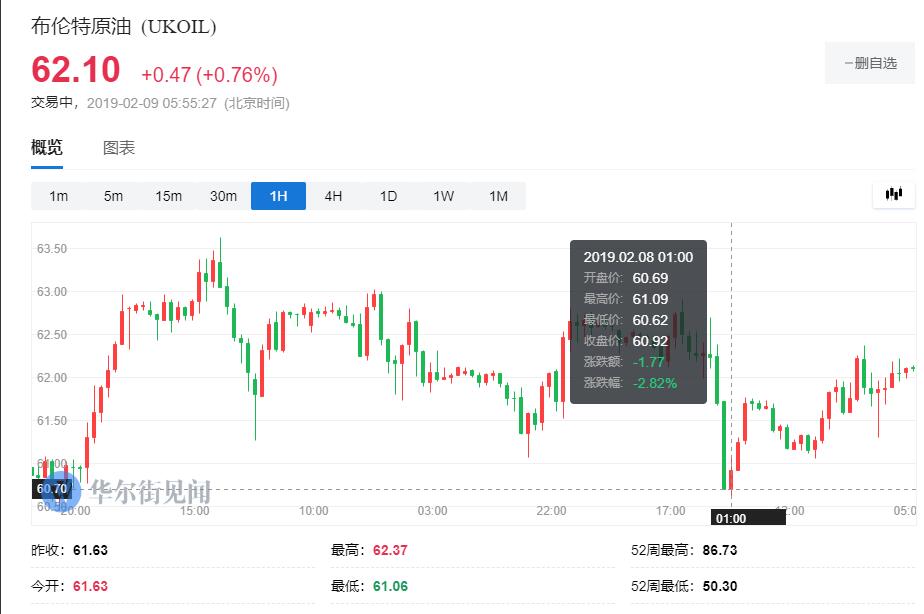Switch chart to 5m interval
The height and width of the screenshot is (614, 924).
(113, 196)
